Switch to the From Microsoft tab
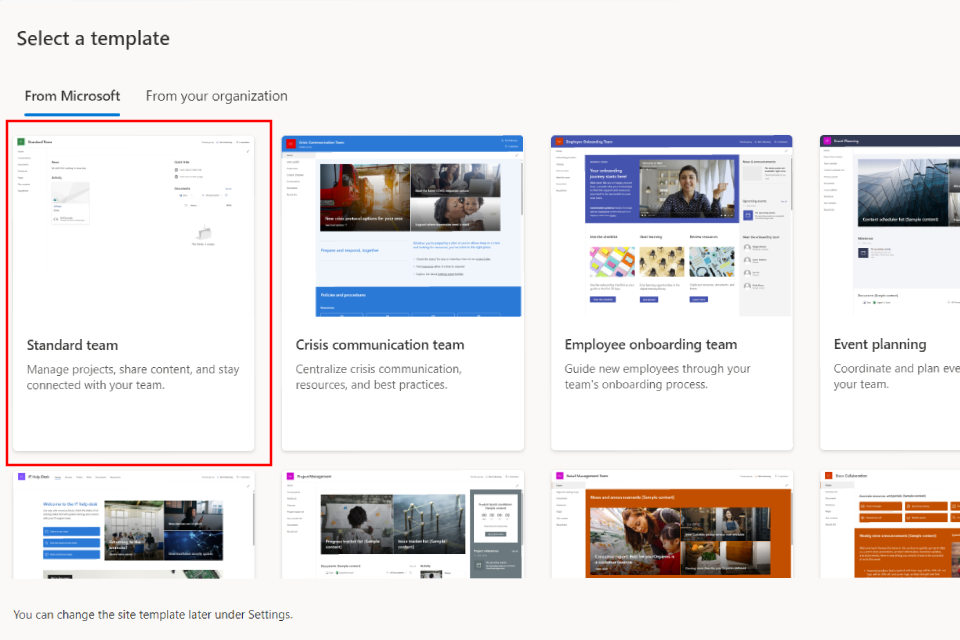This screenshot has width=960, height=640. 72,96
